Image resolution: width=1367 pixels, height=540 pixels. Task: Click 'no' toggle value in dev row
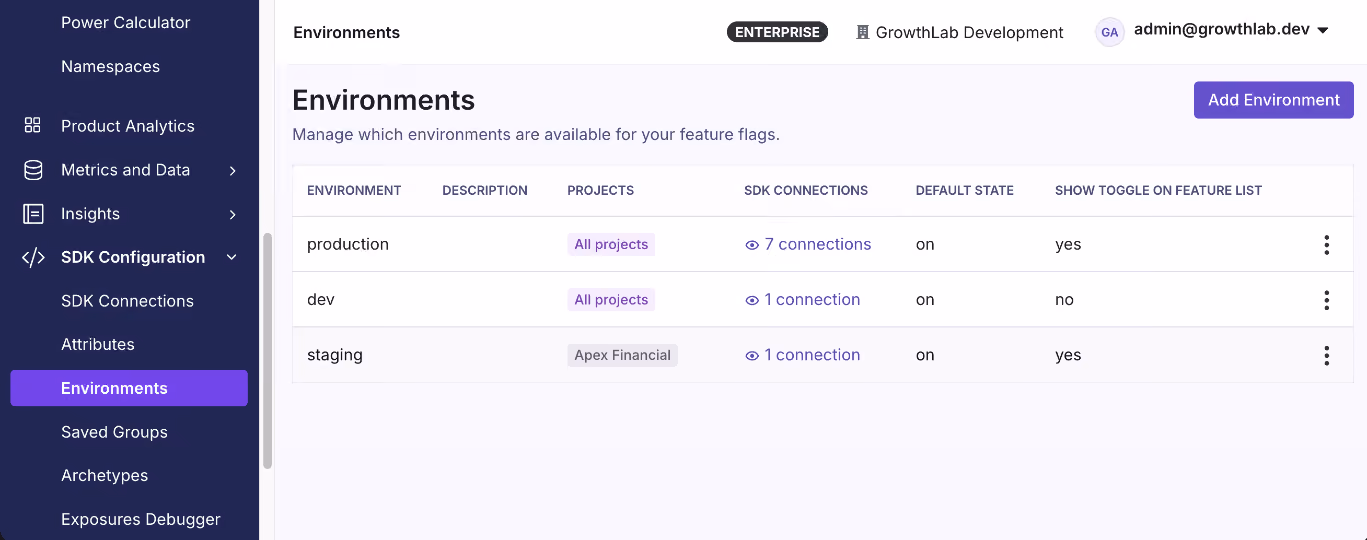(1064, 300)
